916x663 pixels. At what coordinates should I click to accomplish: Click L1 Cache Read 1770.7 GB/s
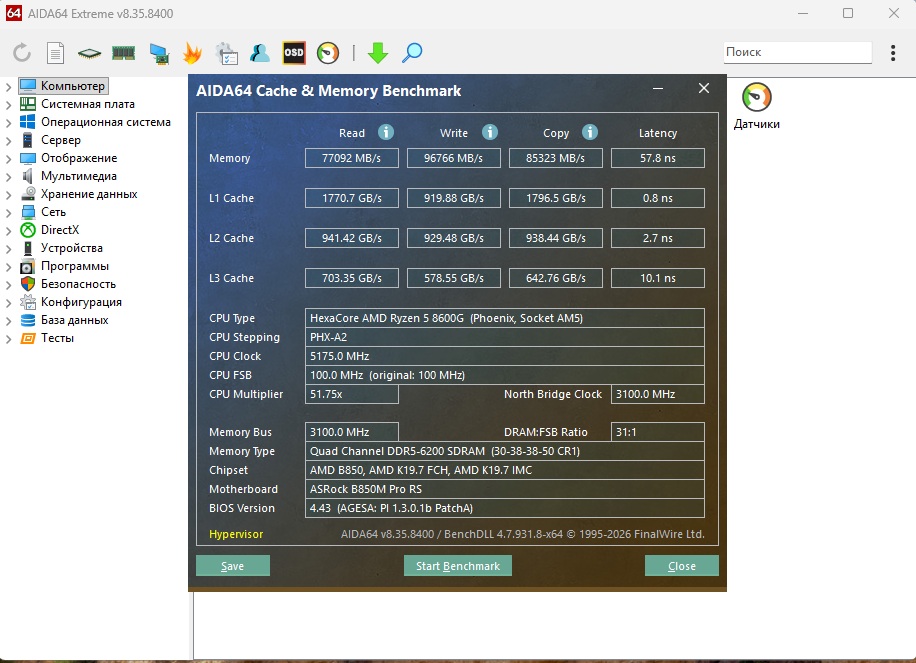tap(352, 198)
